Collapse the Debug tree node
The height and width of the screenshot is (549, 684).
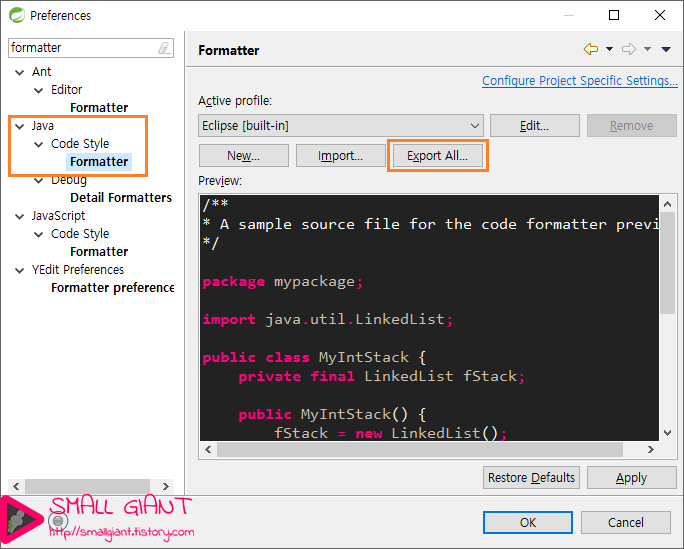tap(39, 181)
